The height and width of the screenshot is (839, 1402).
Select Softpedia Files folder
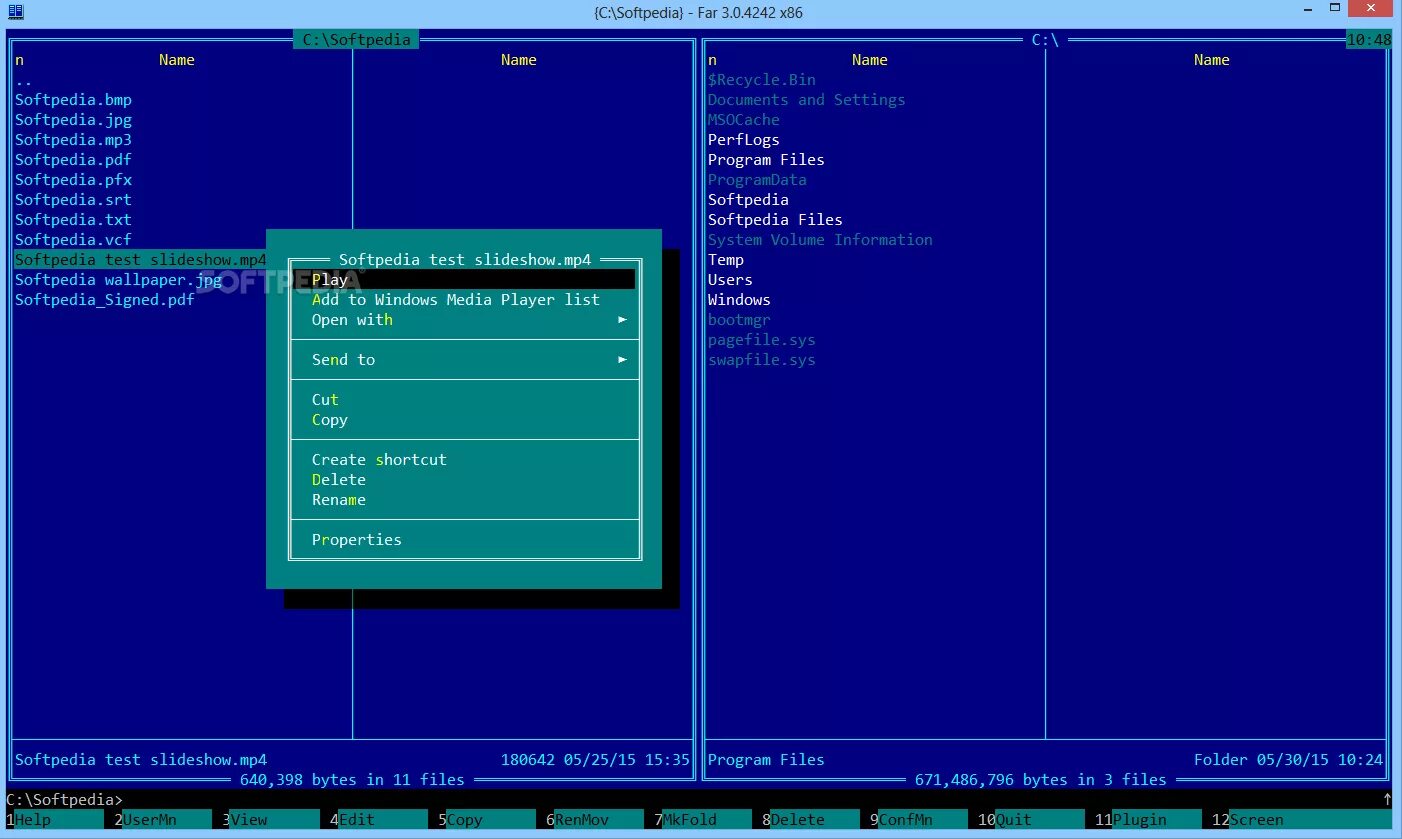(775, 220)
